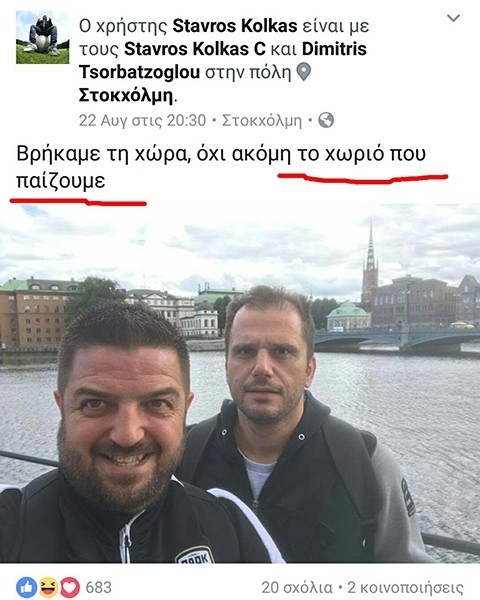View the 20 σχόλια comments
This screenshot has height=600, width=480.
297,587
